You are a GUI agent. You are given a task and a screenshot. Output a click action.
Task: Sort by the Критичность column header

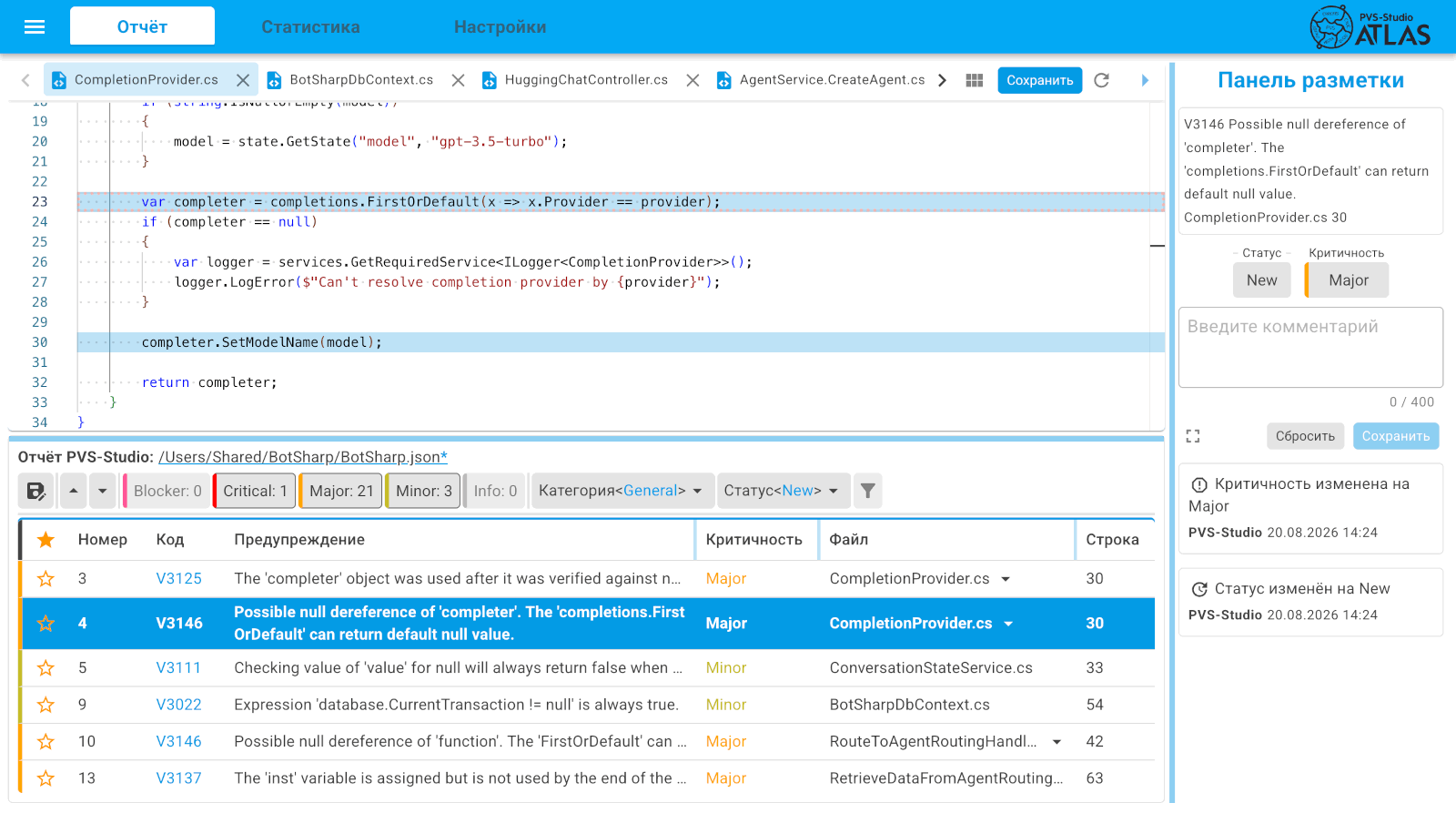[x=753, y=540]
